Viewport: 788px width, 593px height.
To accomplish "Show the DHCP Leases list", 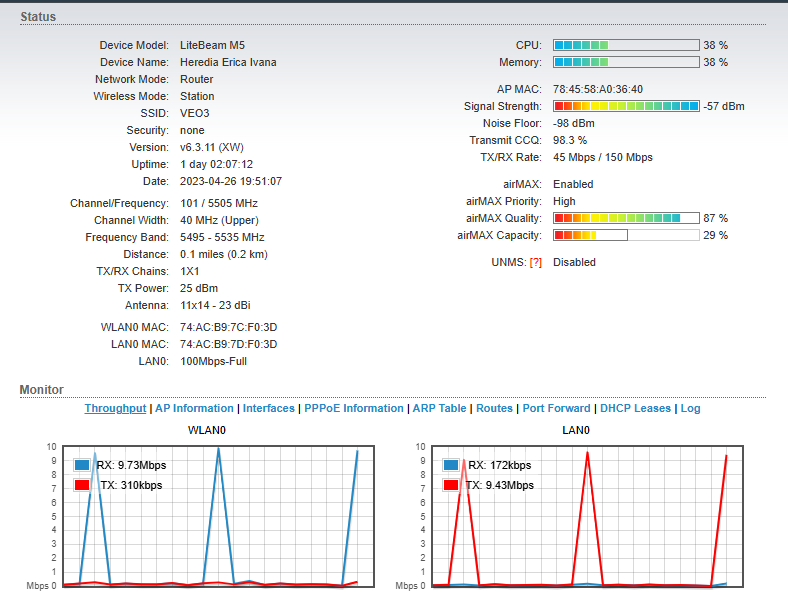I will point(637,408).
